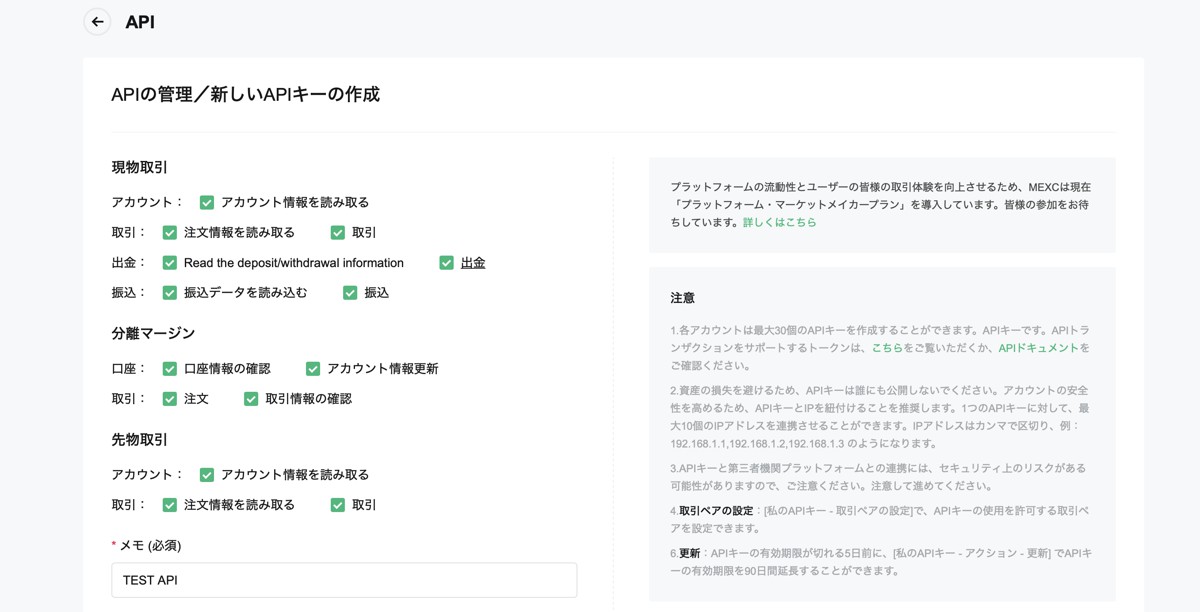Viewport: 1200px width, 612px height.
Task: Toggle 注文情報を読み取る in spot trading section
Action: [x=170, y=232]
